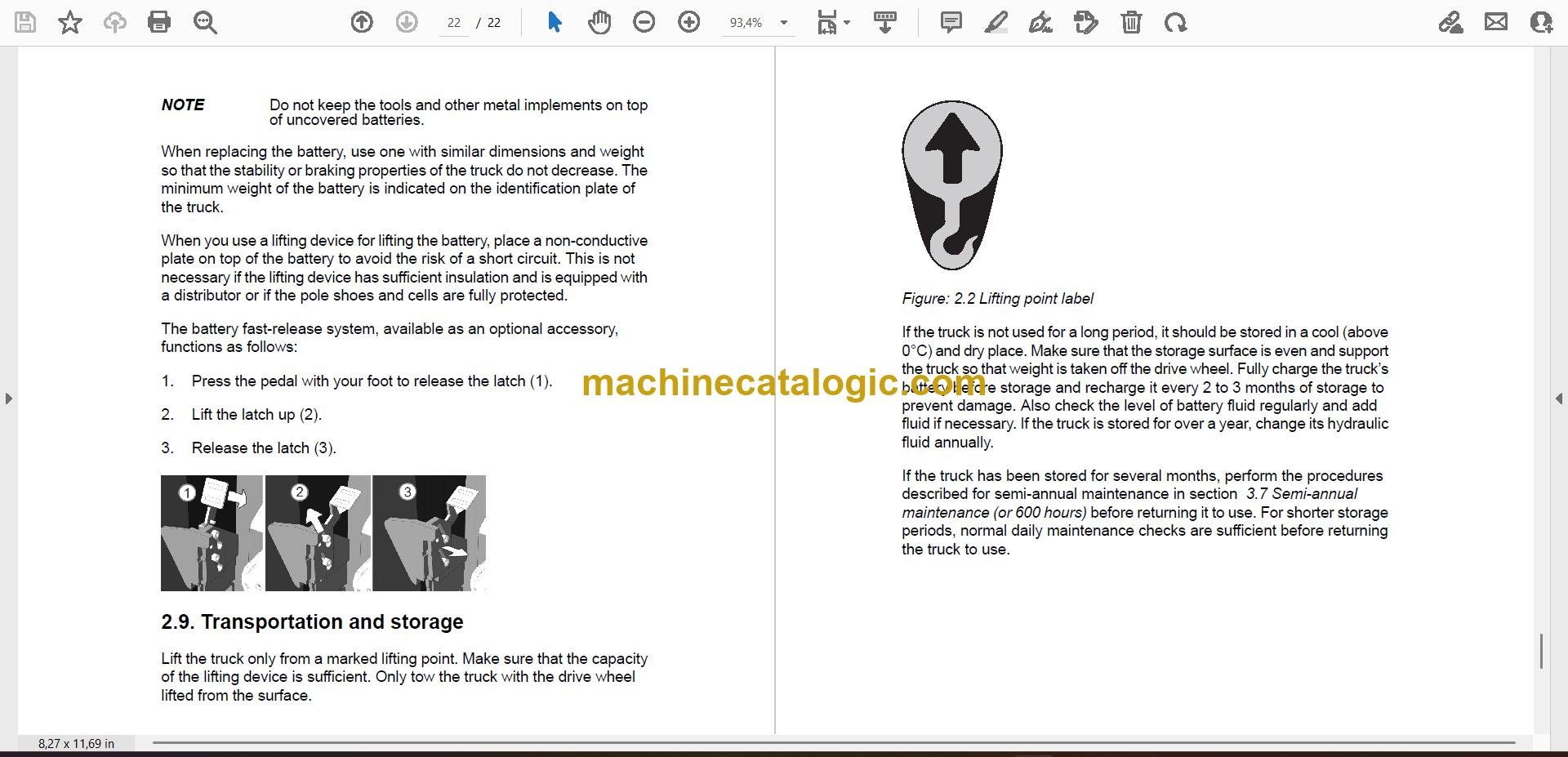This screenshot has width=1568, height=757.
Task: Click the latch step 1 illustration
Action: tap(212, 532)
